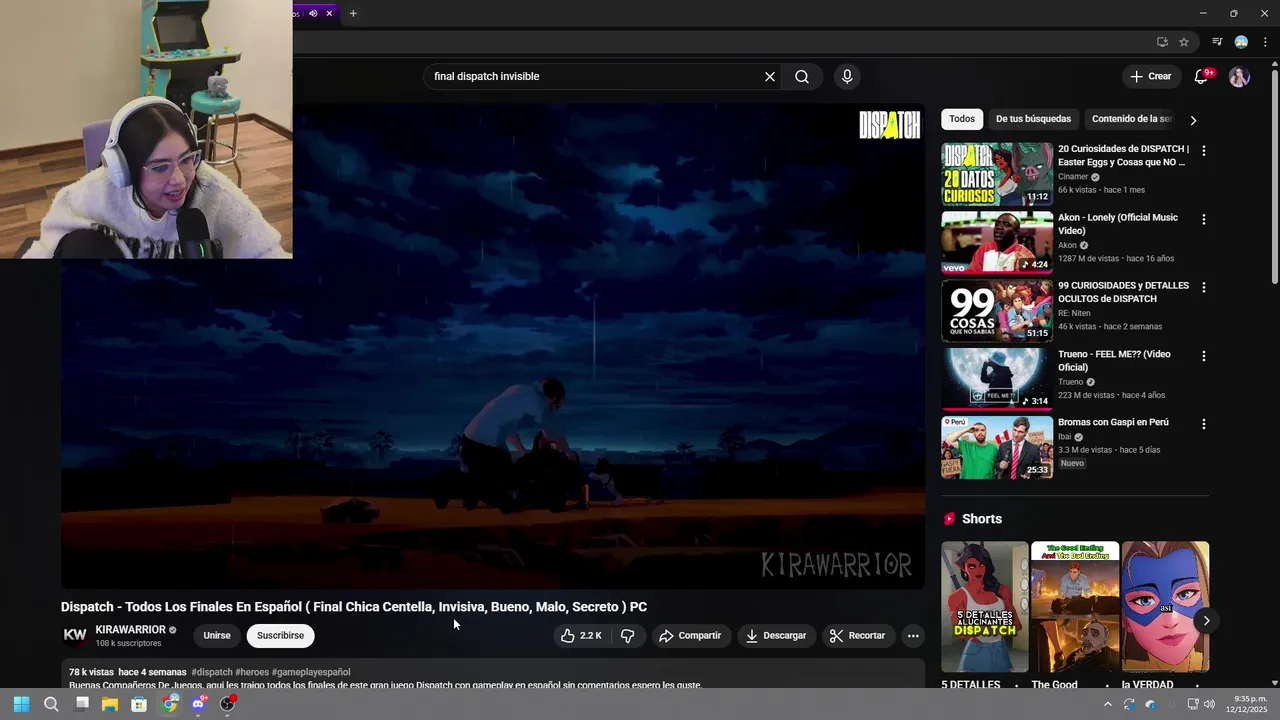Open the Good Ending and Bad Ending short
1280x720 pixels.
[1075, 607]
